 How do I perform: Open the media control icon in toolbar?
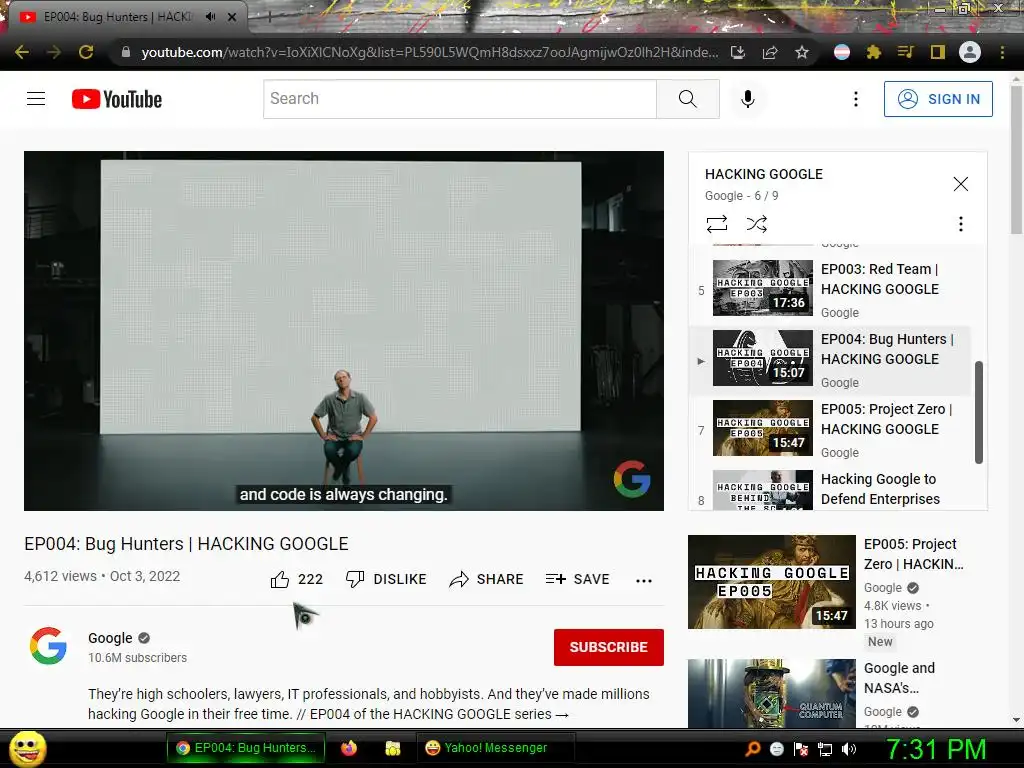click(906, 52)
